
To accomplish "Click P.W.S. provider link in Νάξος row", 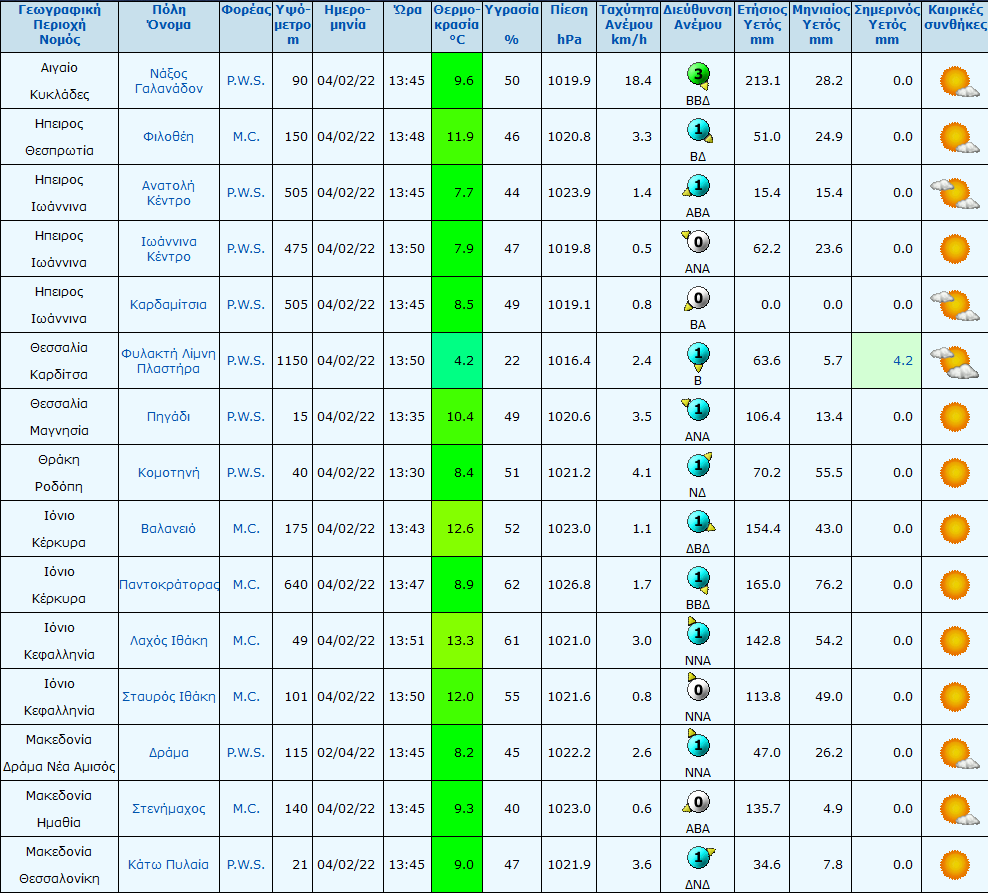I will pos(246,81).
